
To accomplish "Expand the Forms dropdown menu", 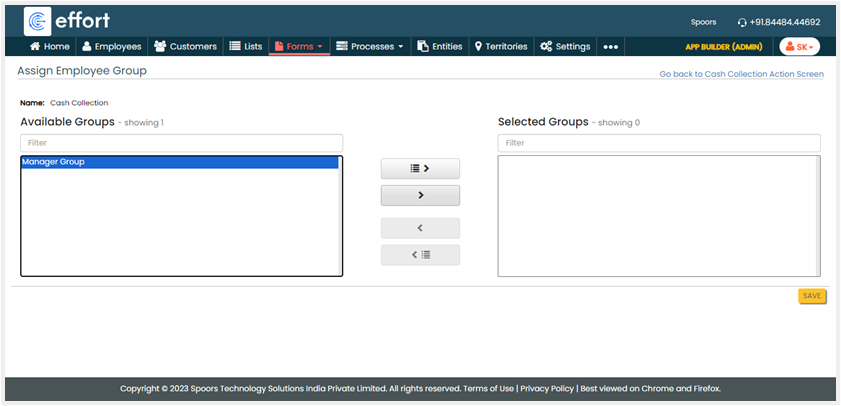I will (298, 46).
